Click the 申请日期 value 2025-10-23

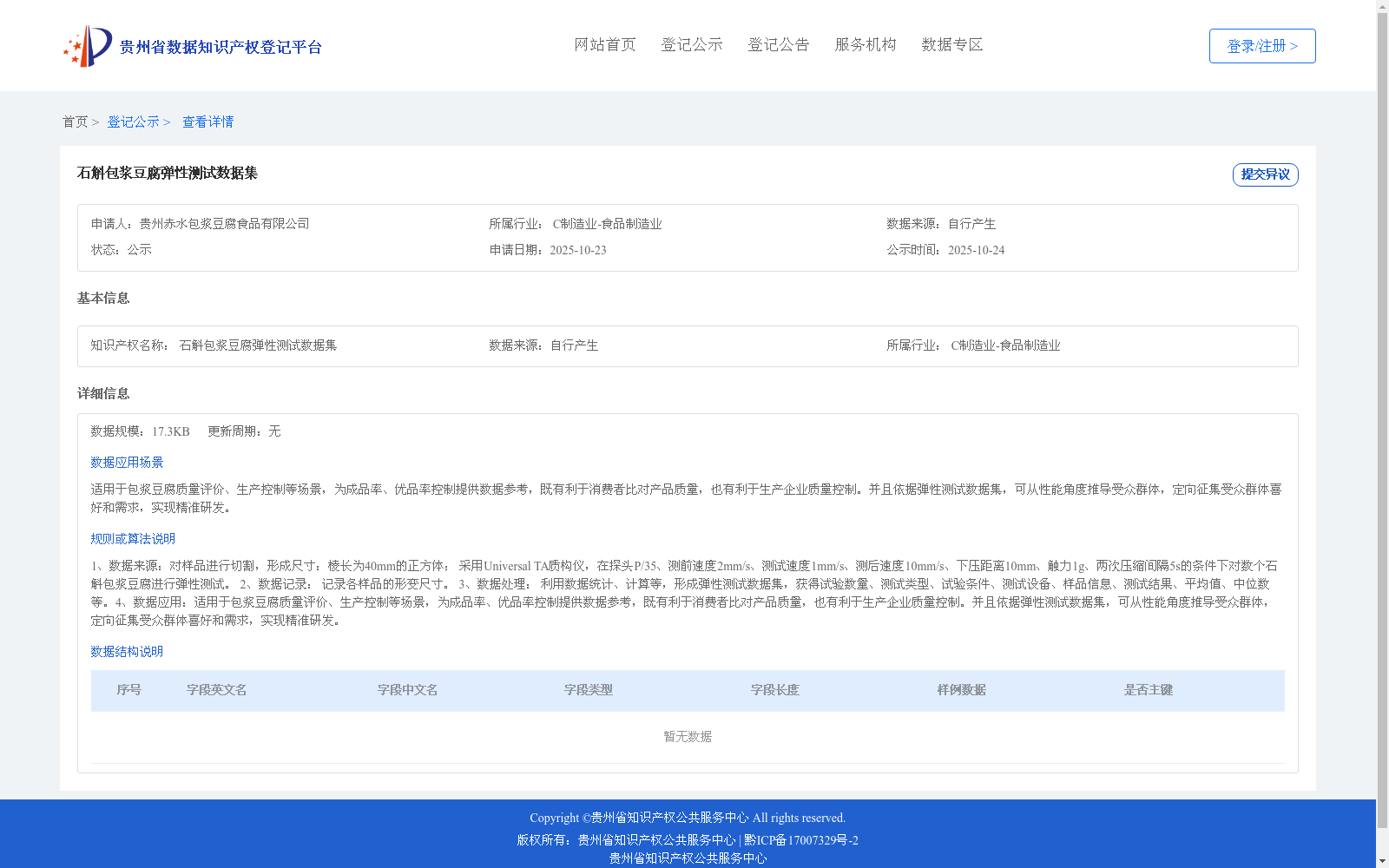tap(578, 250)
